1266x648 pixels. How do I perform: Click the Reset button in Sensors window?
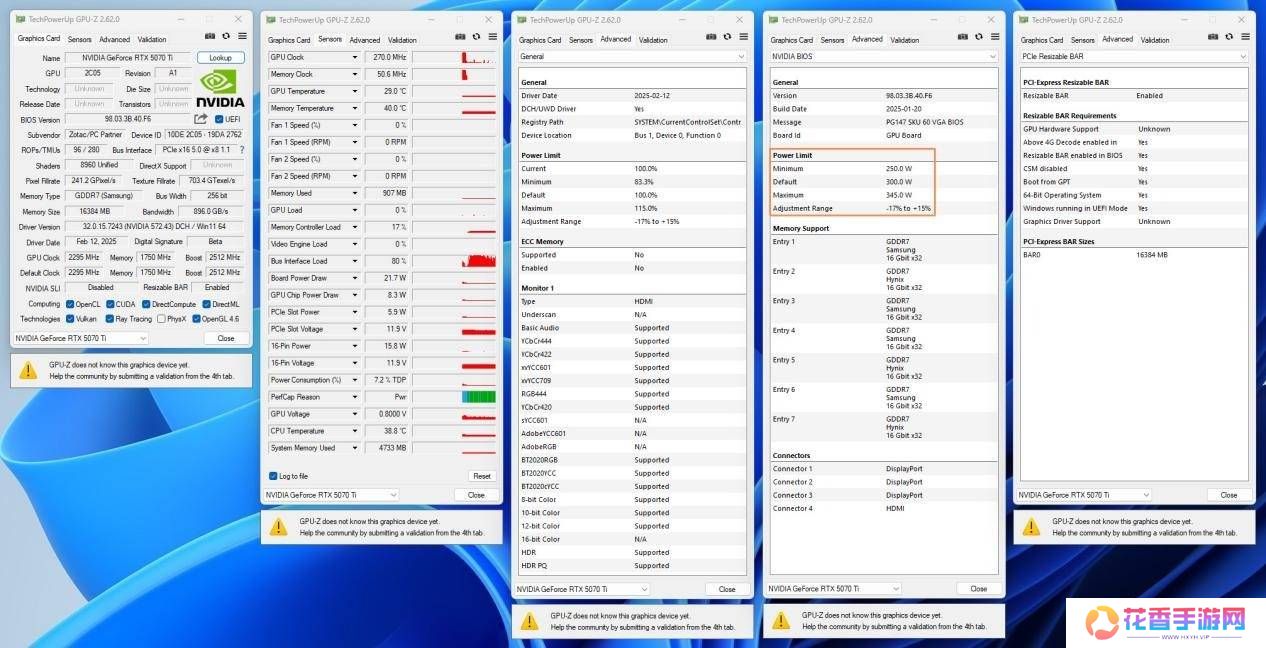coord(482,476)
